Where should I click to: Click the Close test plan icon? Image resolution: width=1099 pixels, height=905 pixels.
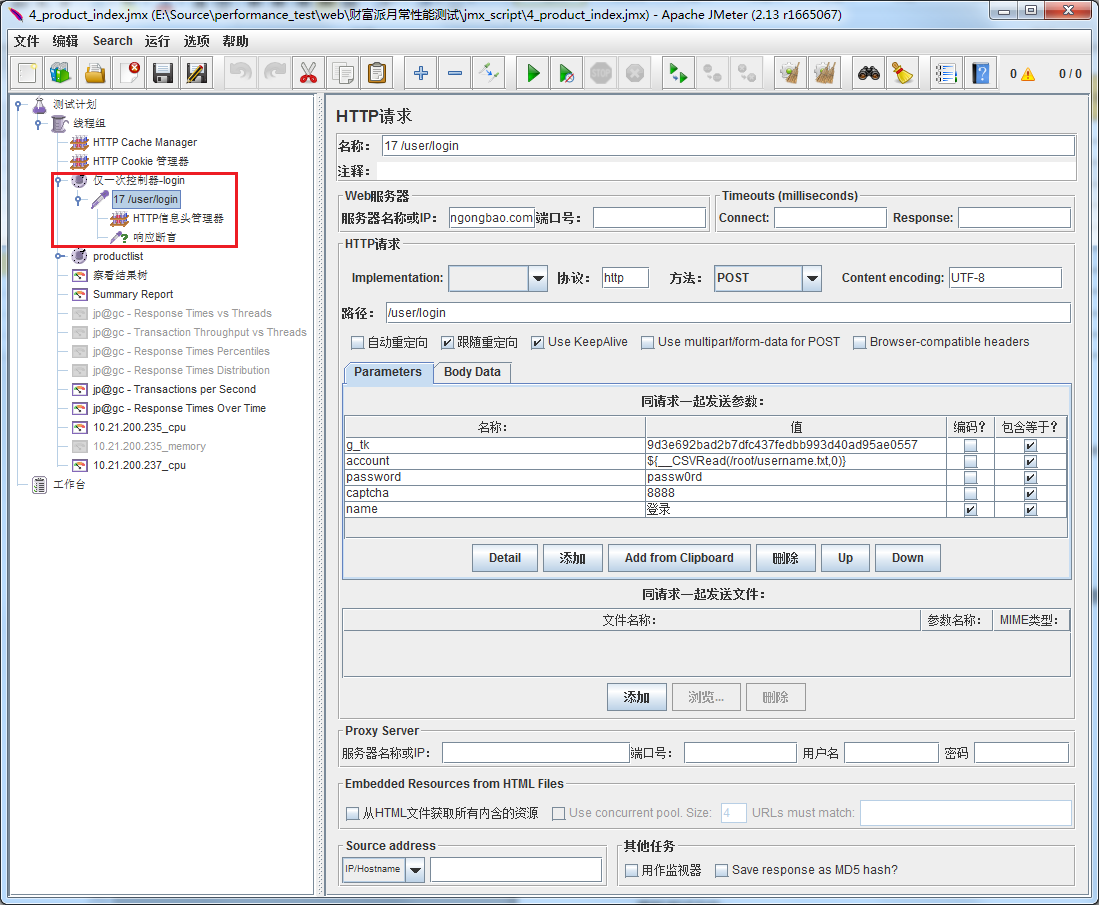(129, 73)
